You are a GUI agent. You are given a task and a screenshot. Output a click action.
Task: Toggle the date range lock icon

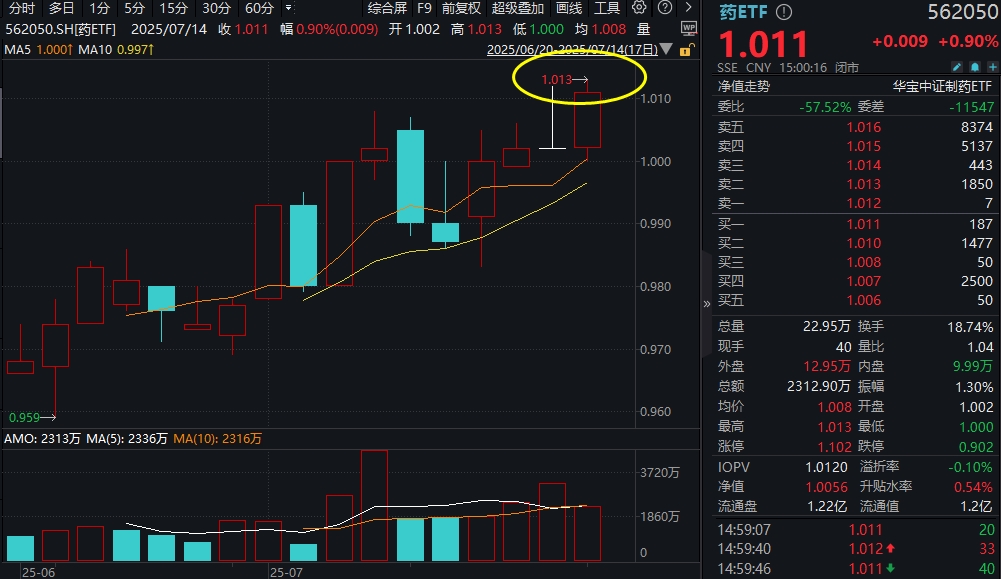[686, 50]
